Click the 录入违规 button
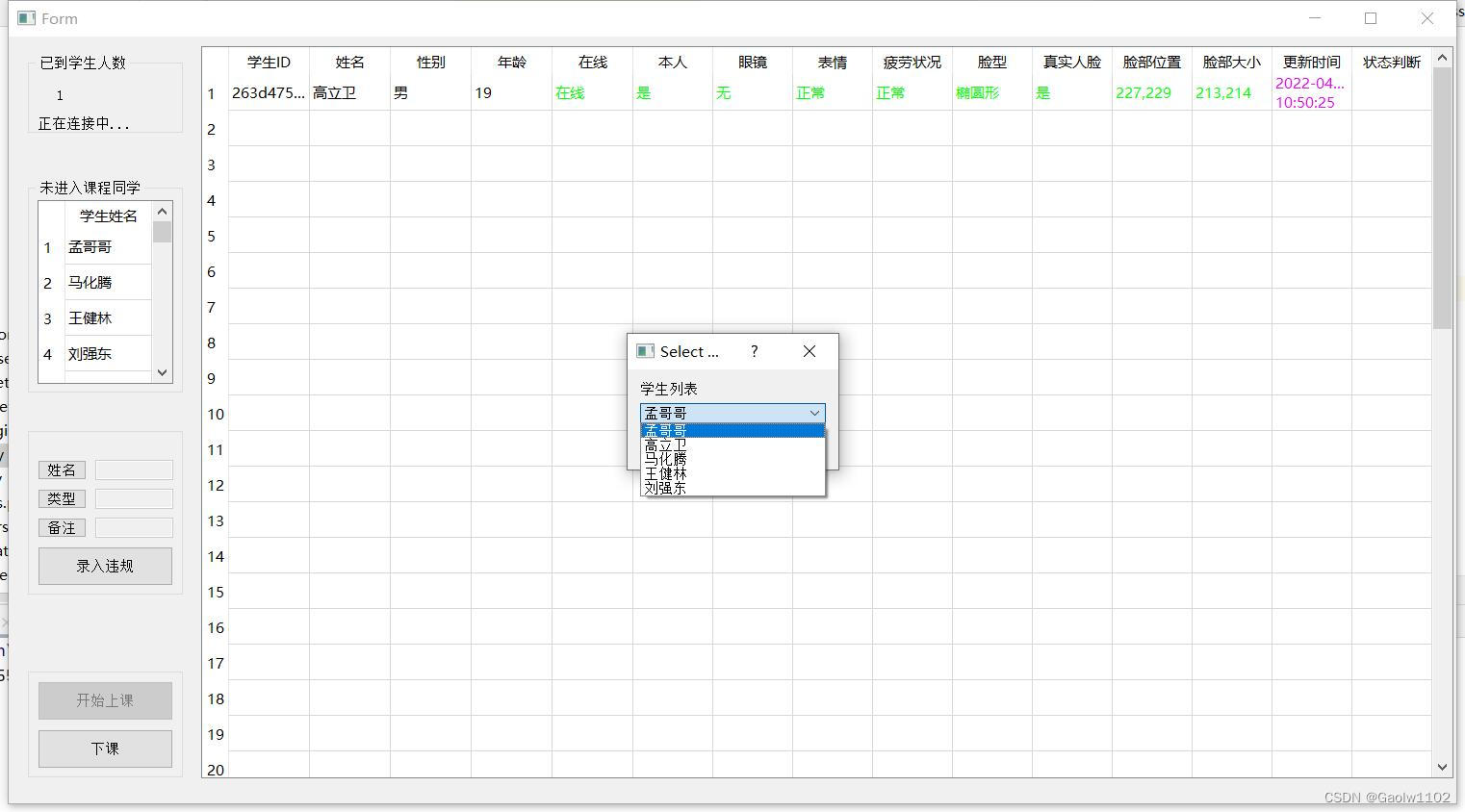Image resolution: width=1465 pixels, height=812 pixels. click(105, 566)
